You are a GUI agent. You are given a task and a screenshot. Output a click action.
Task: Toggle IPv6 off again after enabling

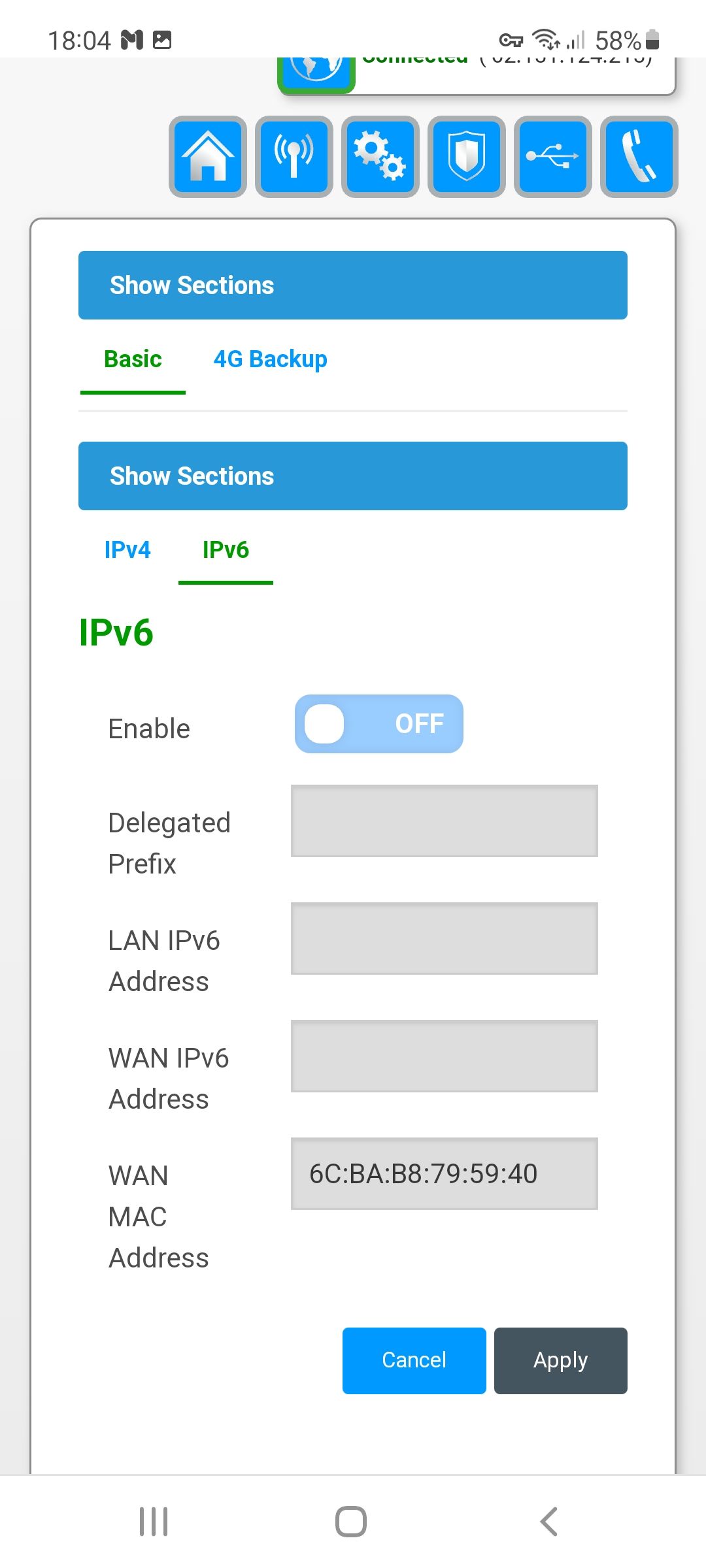[x=379, y=723]
